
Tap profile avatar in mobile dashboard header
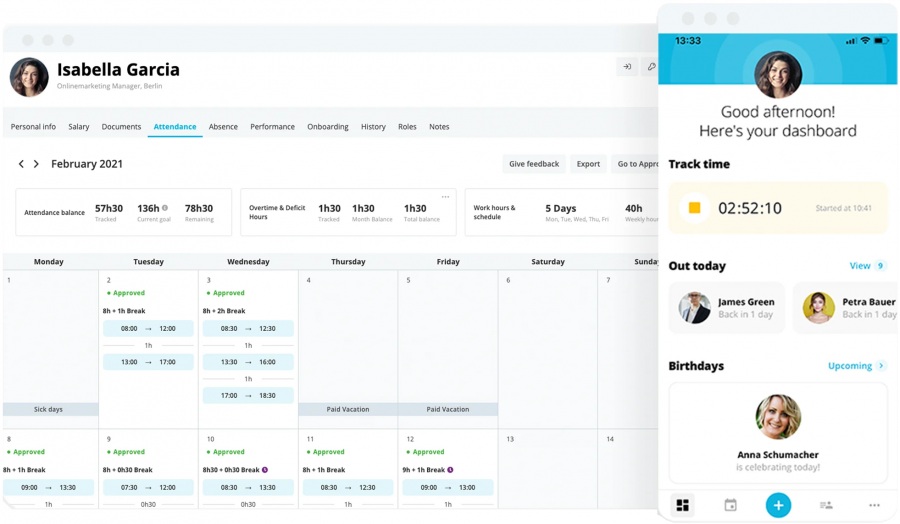point(778,75)
